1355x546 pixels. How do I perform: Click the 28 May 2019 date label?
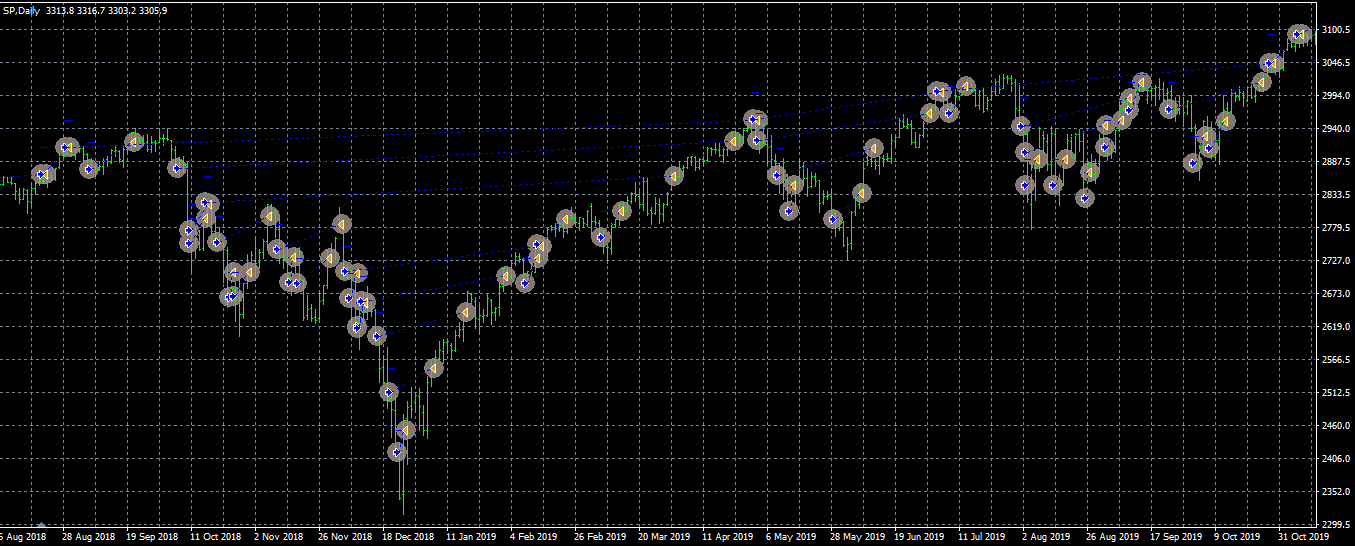[x=856, y=538]
